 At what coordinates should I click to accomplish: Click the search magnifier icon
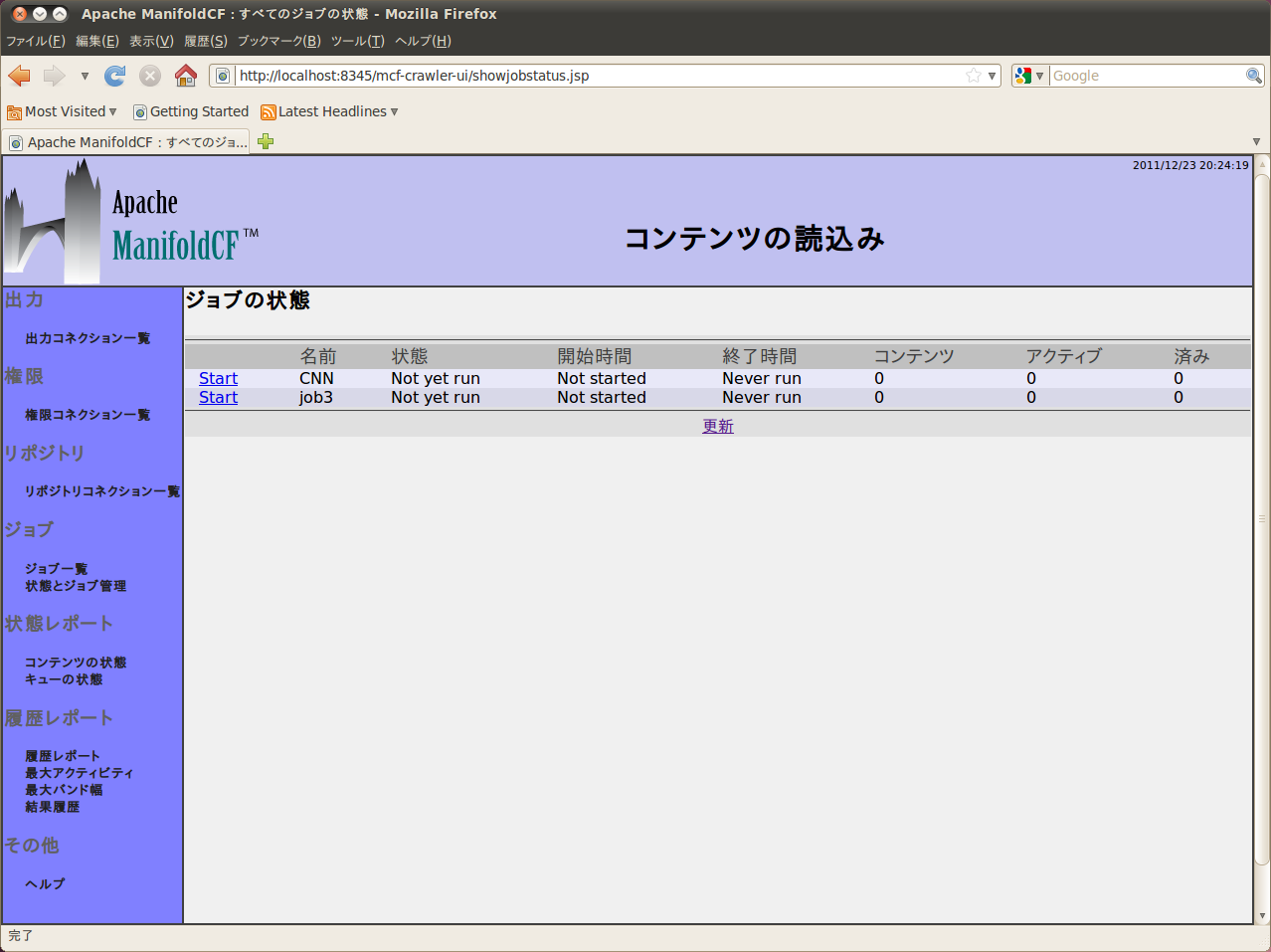click(x=1253, y=76)
